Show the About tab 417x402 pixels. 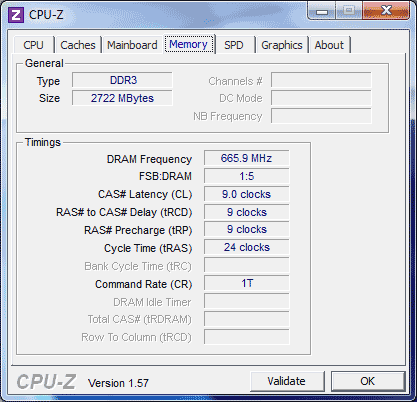pos(329,45)
